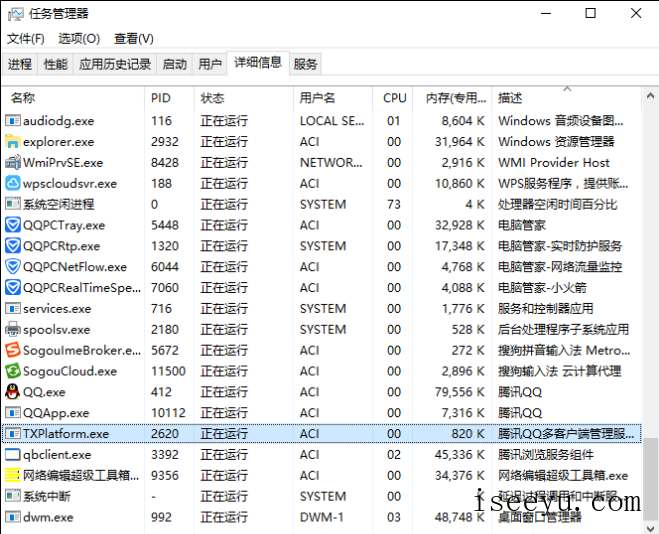Click the explorer.exe folder icon
This screenshot has height=534, width=659.
[13, 142]
